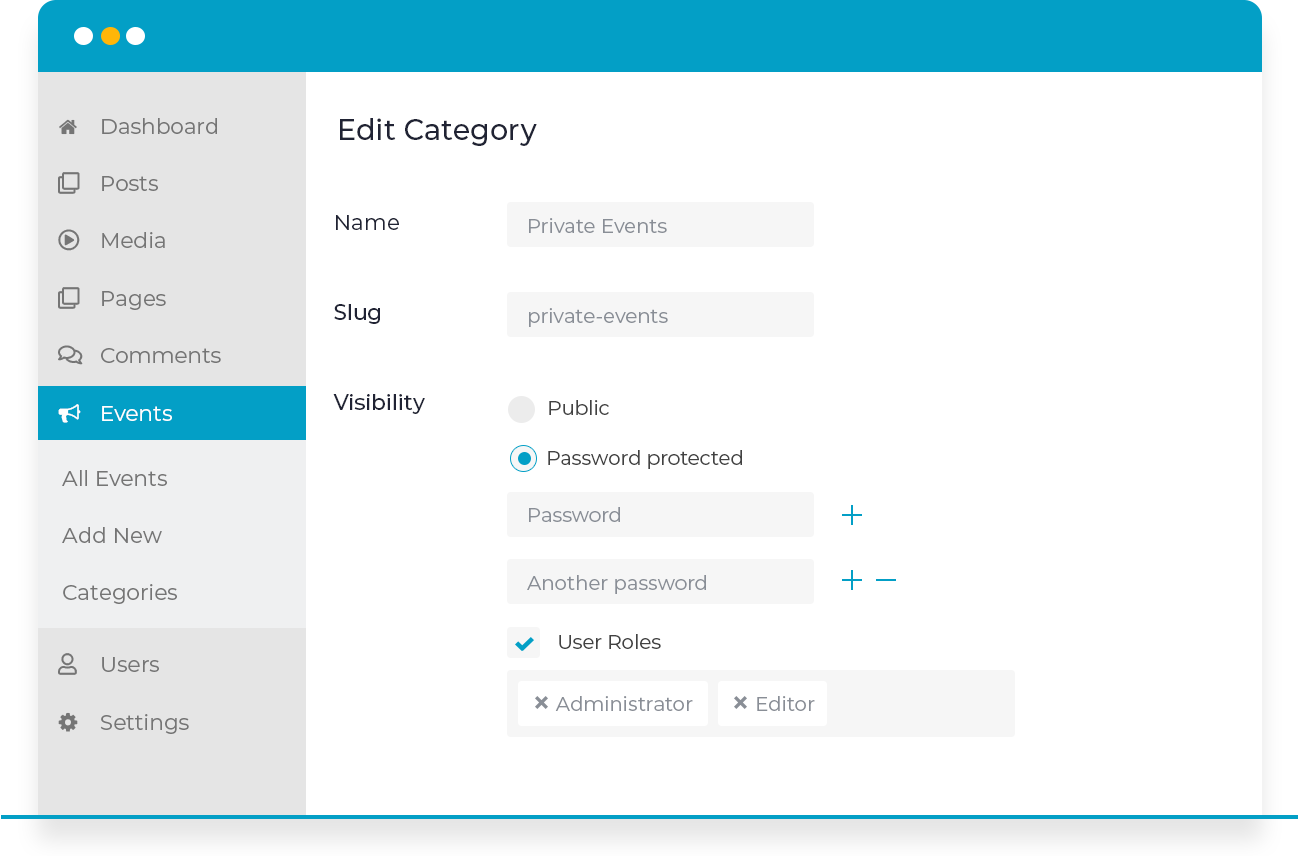This screenshot has width=1298, height=856.
Task: Click inside the Slug input field
Action: coord(660,315)
